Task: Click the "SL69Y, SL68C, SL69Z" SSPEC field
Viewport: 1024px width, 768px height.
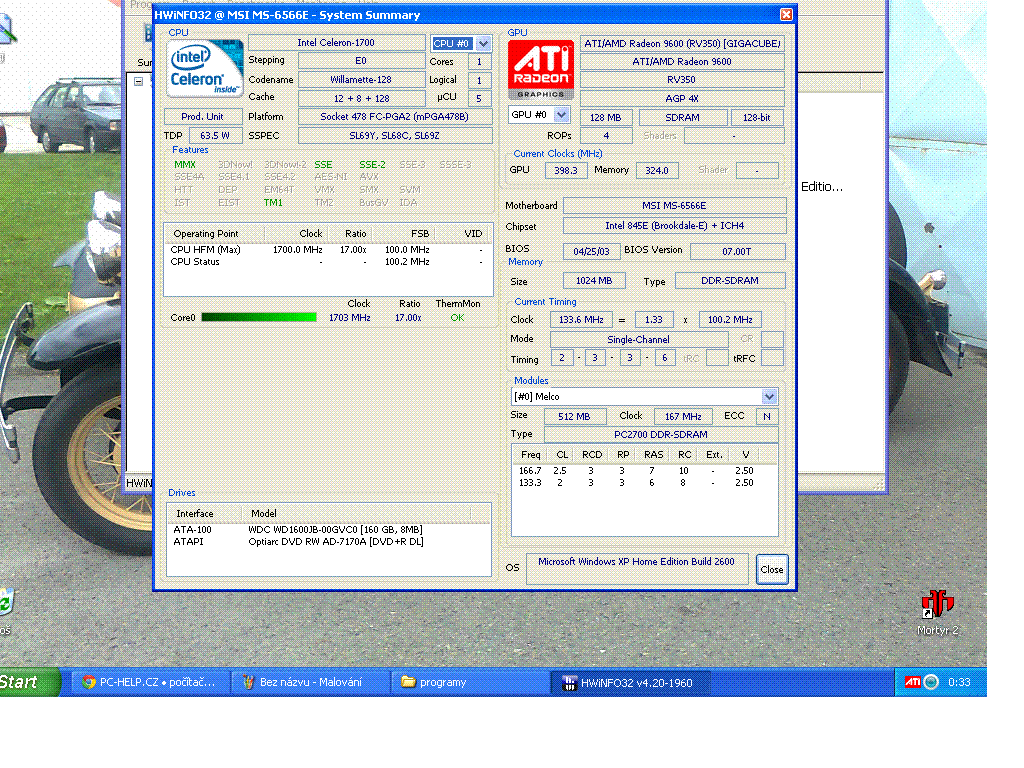Action: pyautogui.click(x=394, y=136)
